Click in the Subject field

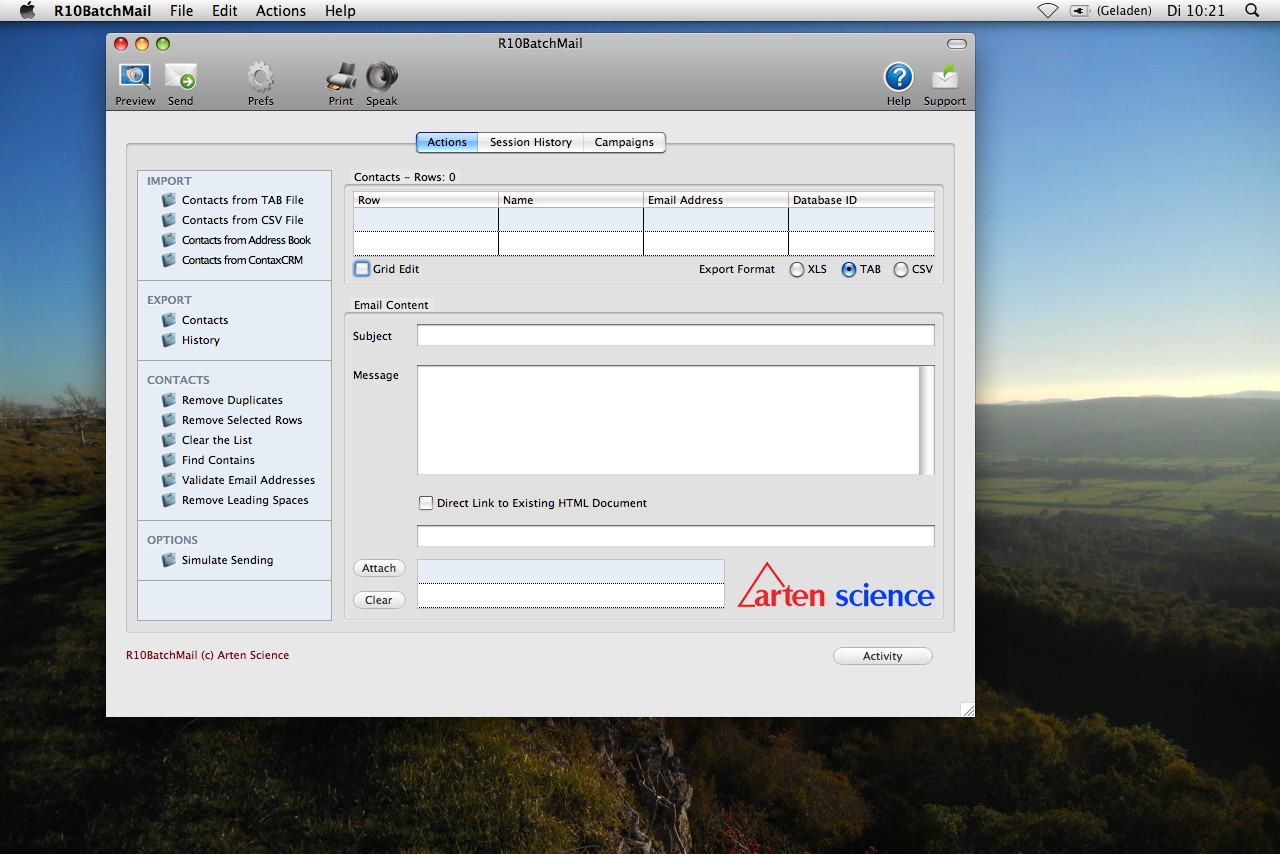(x=676, y=336)
